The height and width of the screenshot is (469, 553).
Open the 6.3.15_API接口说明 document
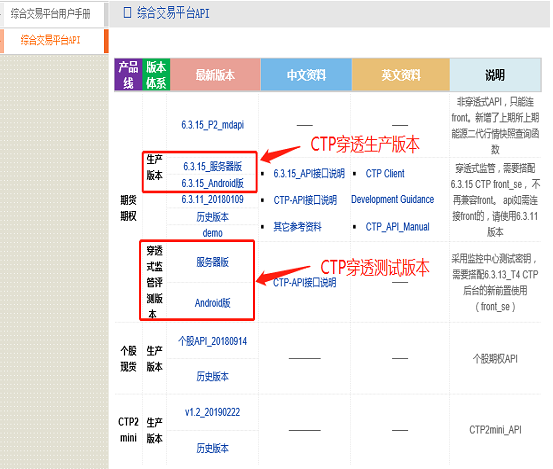click(x=309, y=173)
